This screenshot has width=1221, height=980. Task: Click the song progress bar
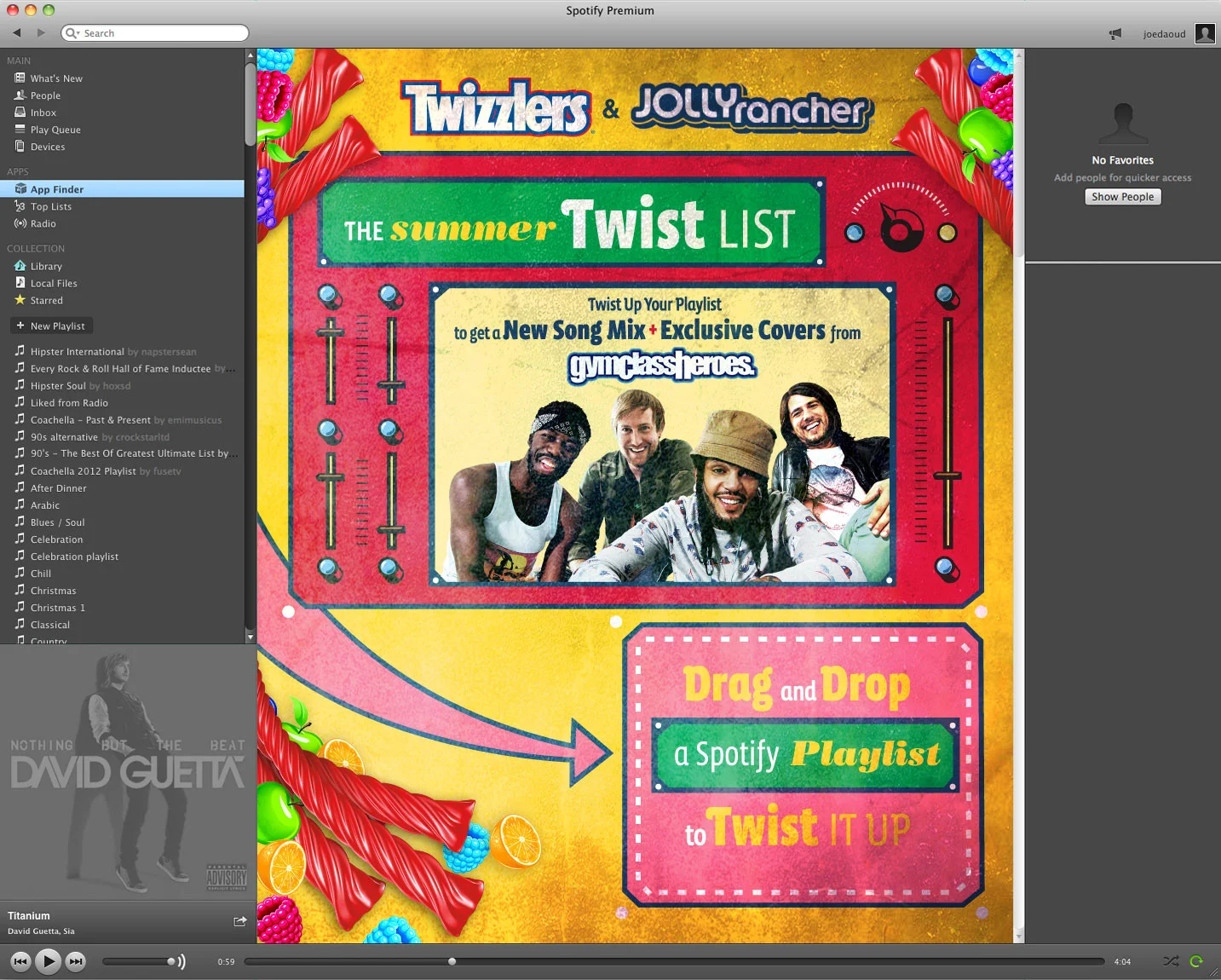(674, 961)
